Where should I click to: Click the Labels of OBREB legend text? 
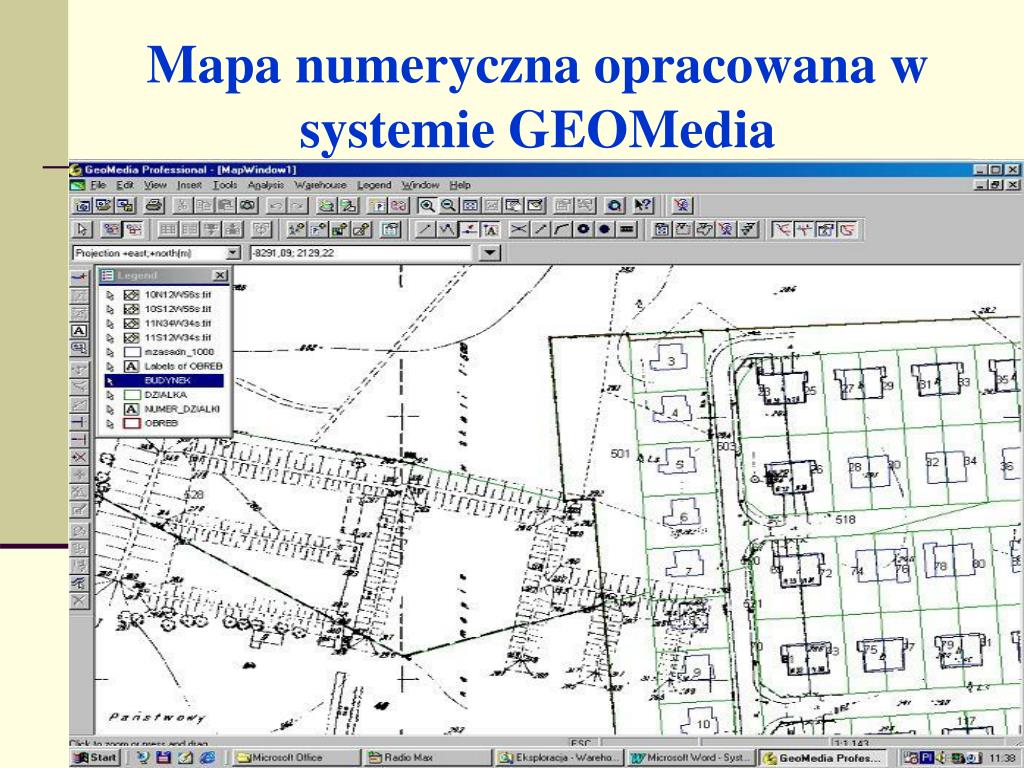tap(184, 366)
